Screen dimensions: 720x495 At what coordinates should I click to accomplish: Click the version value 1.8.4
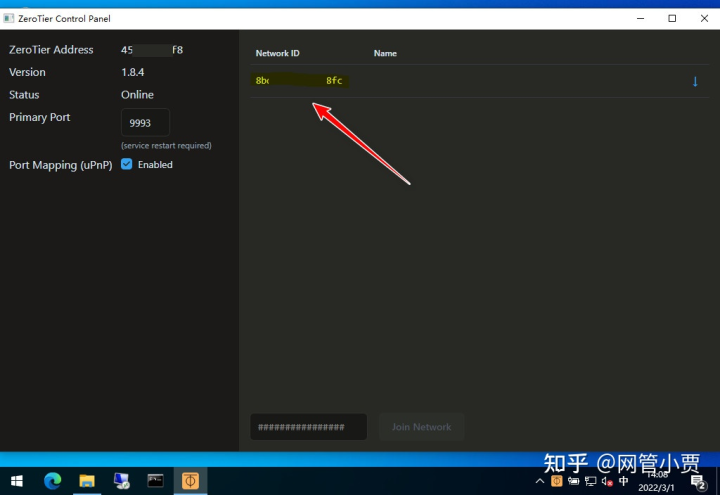pos(133,72)
